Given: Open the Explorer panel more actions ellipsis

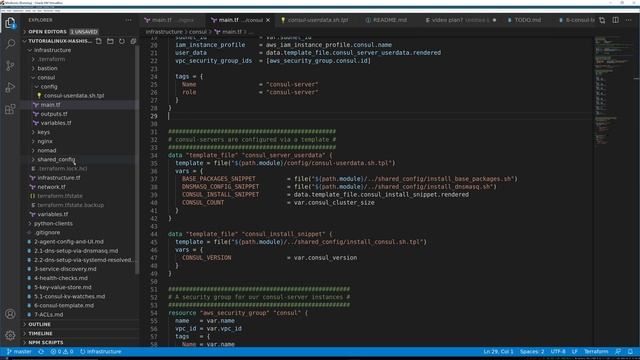Looking at the screenshot, I should [x=129, y=20].
